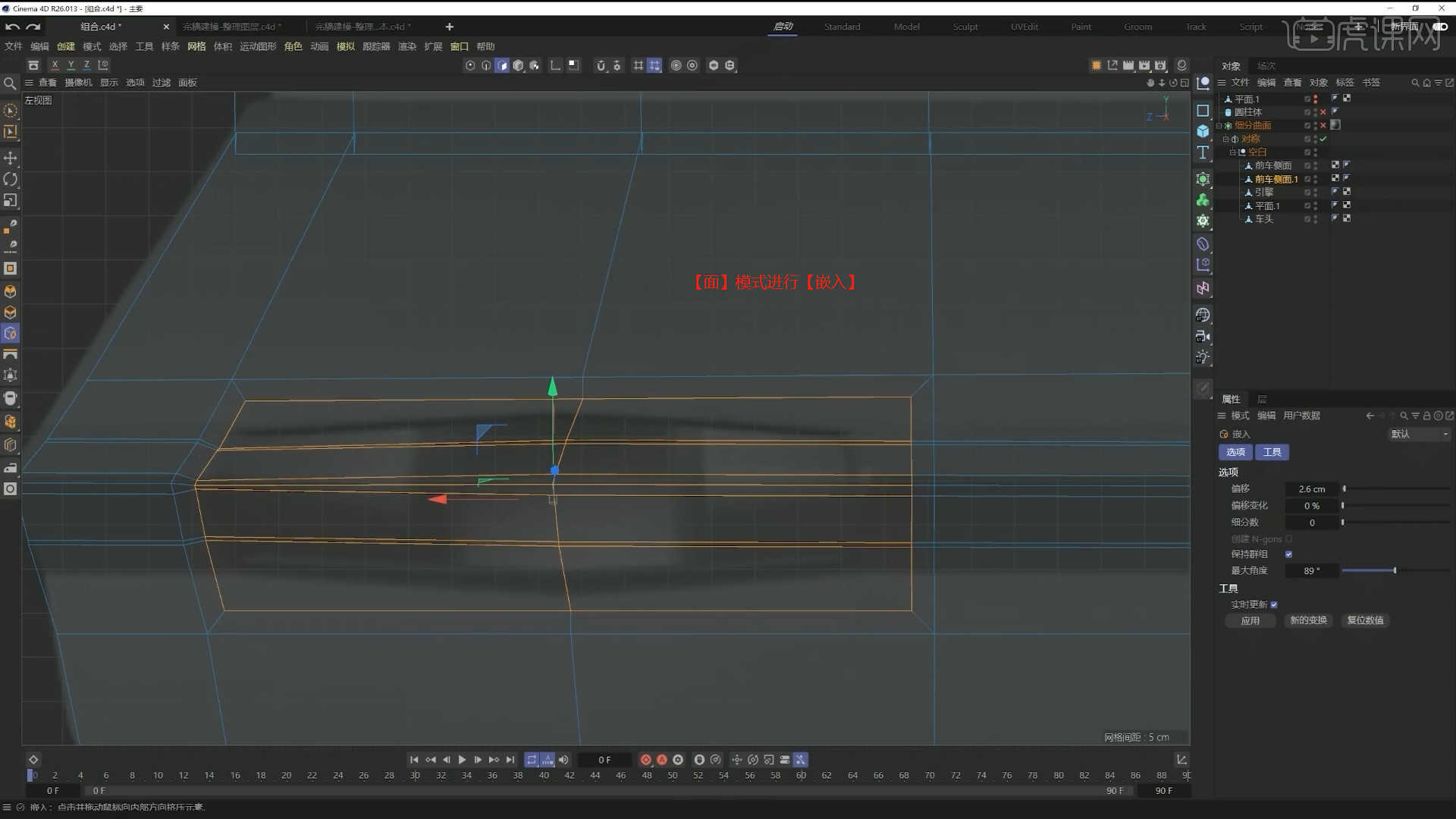Click play forward in timeline controls

pos(462,760)
